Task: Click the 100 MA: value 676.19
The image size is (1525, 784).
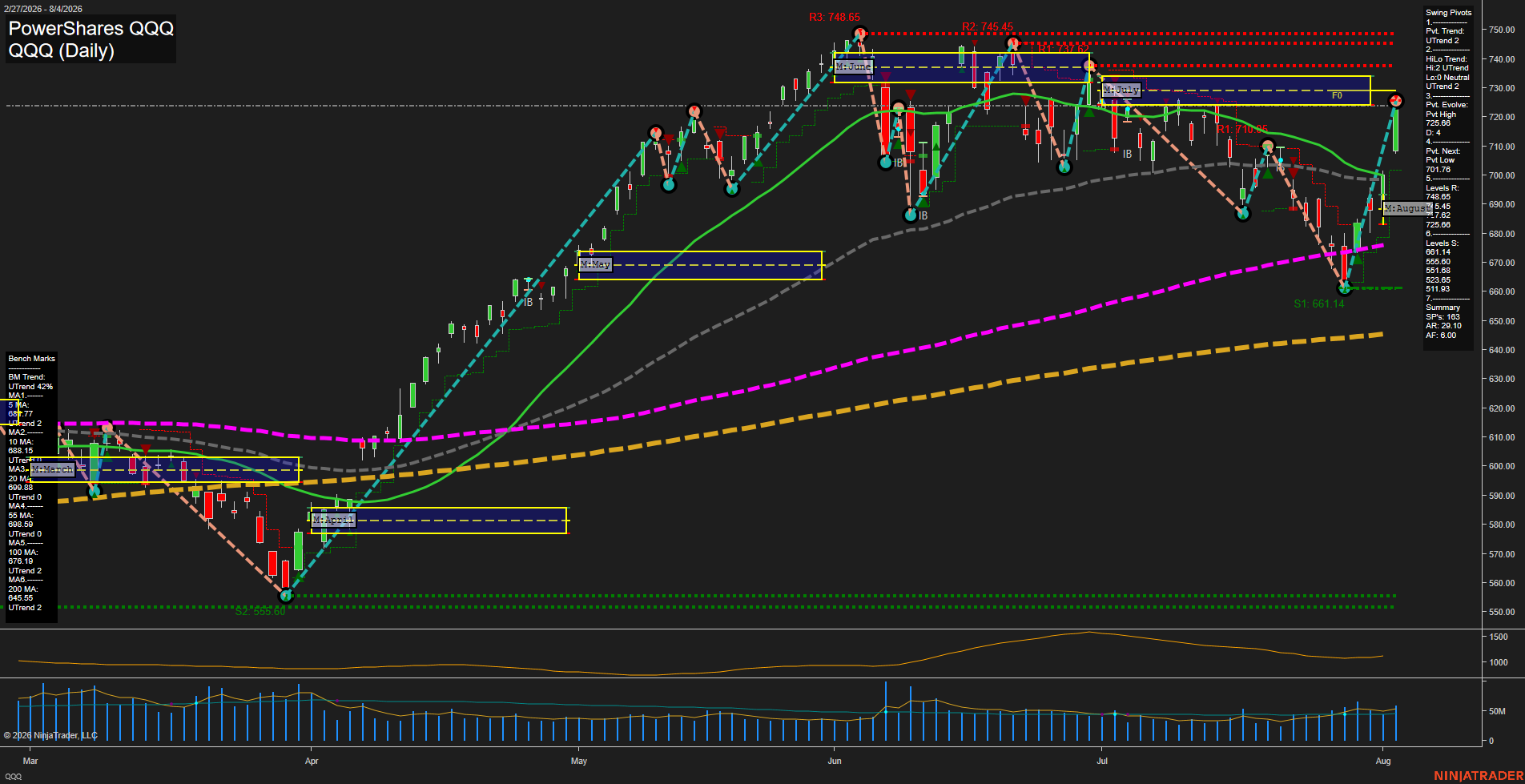Action: 21,561
